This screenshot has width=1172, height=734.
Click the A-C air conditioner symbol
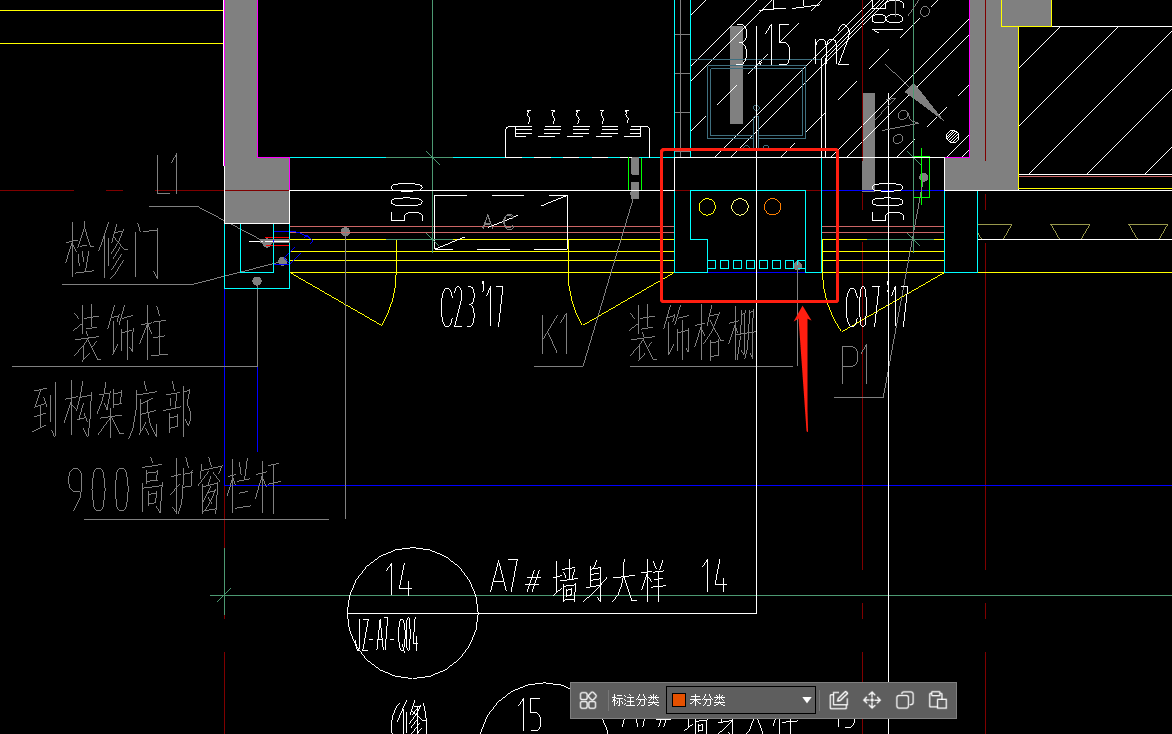500,222
